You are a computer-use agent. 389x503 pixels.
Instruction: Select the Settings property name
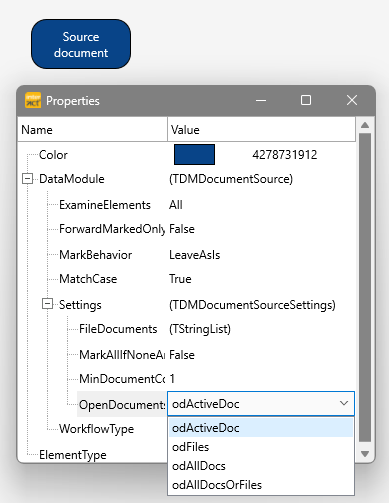pos(80,305)
